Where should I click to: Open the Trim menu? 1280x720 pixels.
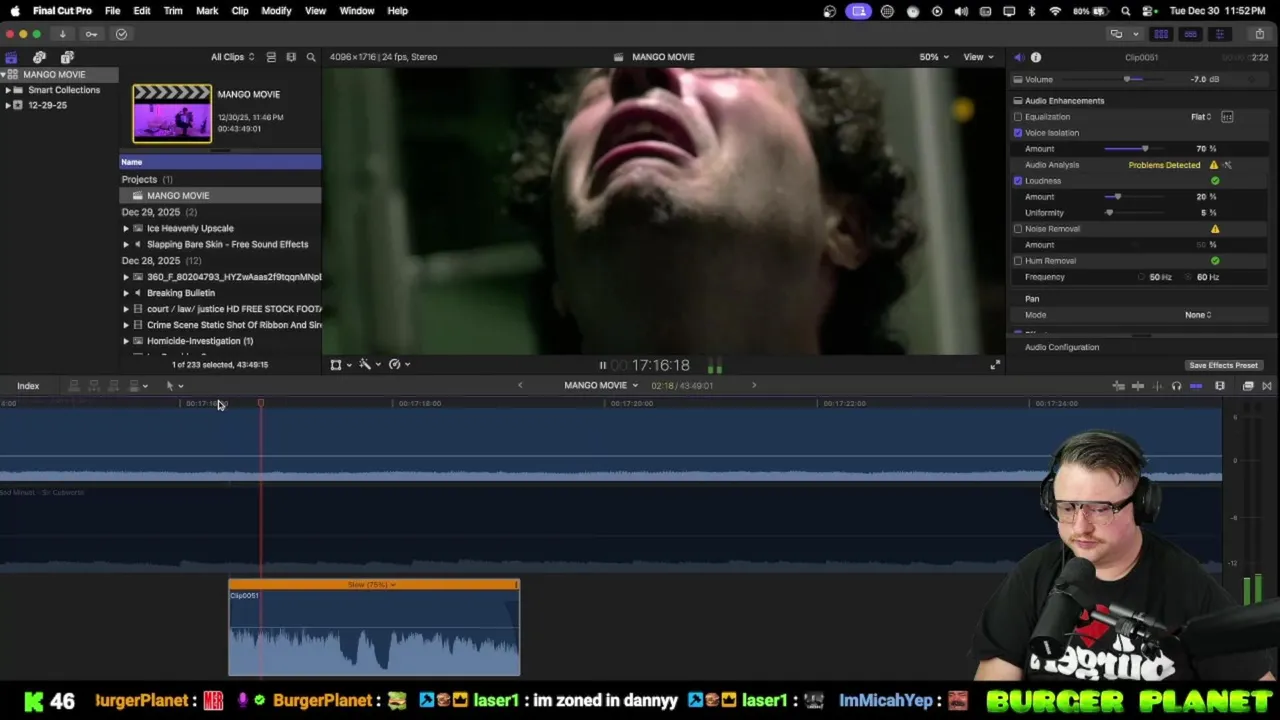click(x=173, y=11)
